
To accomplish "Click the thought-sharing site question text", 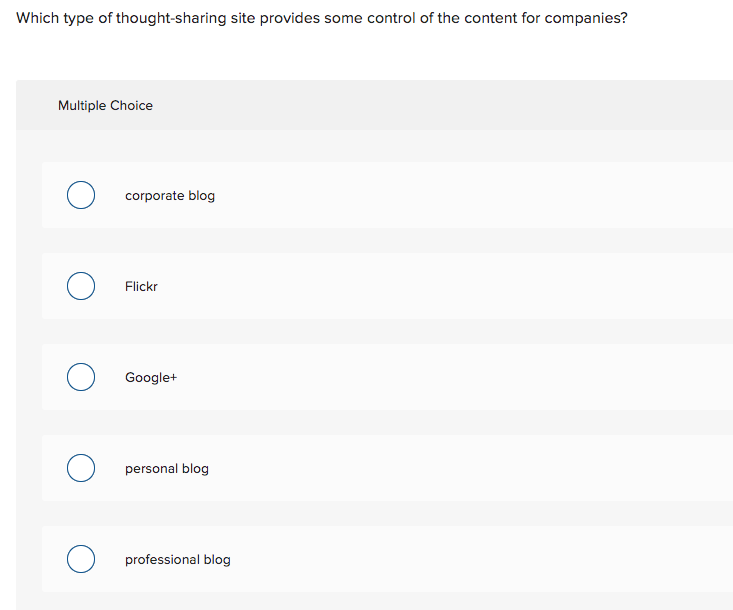I will (x=322, y=18).
